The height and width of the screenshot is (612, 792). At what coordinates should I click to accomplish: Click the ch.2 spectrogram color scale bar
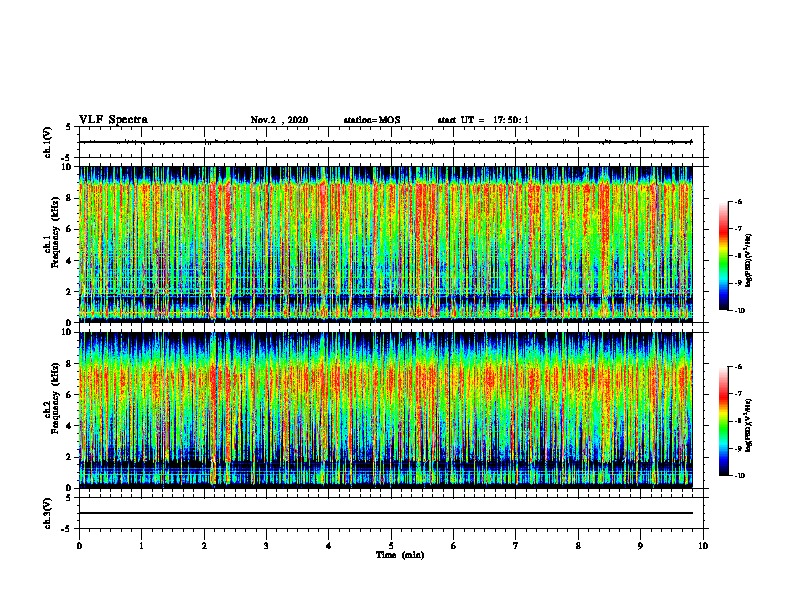(724, 421)
